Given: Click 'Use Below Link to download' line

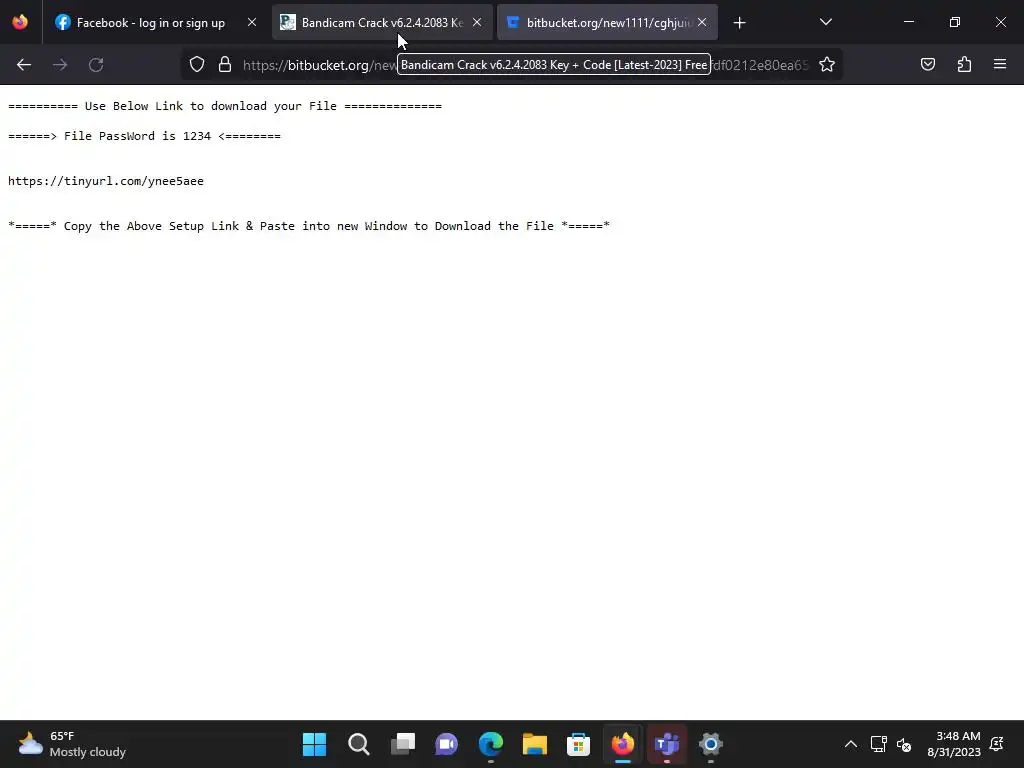Looking at the screenshot, I should pos(225,106).
